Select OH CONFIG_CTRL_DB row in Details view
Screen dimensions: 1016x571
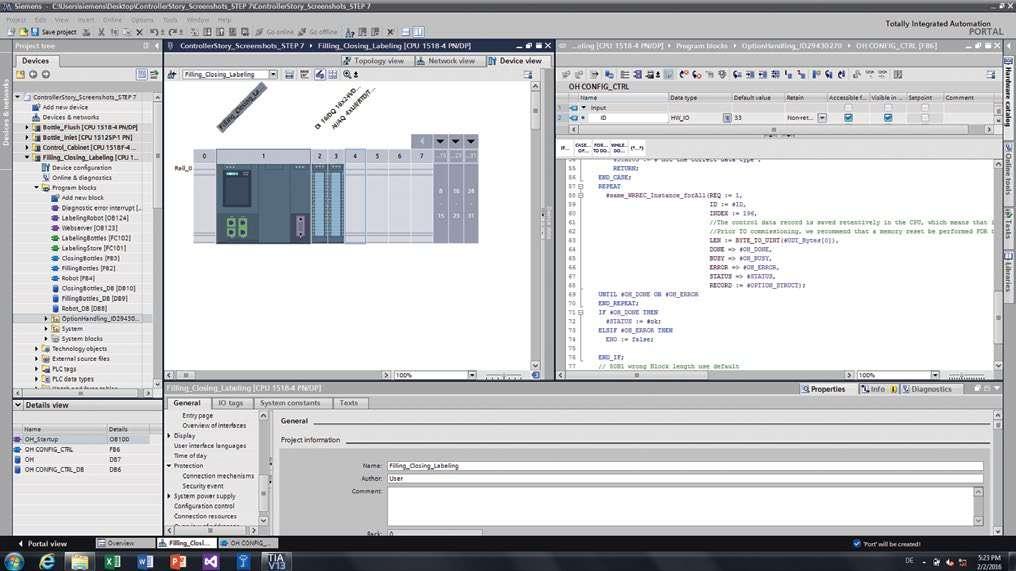point(80,469)
